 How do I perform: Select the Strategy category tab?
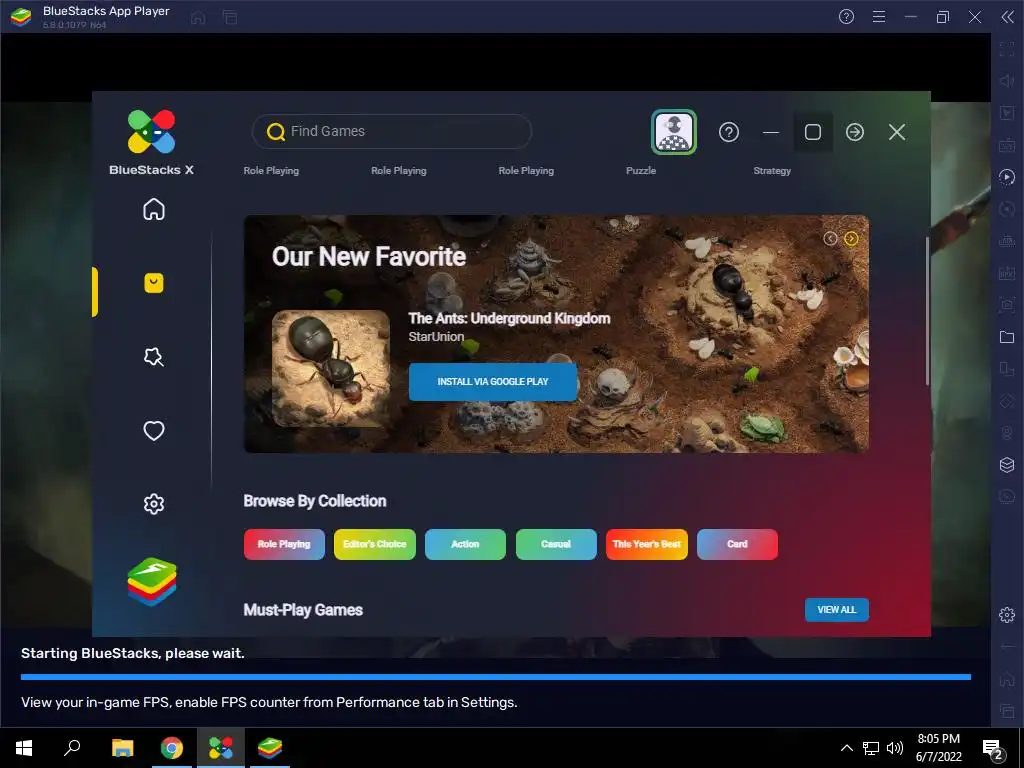pyautogui.click(x=772, y=170)
